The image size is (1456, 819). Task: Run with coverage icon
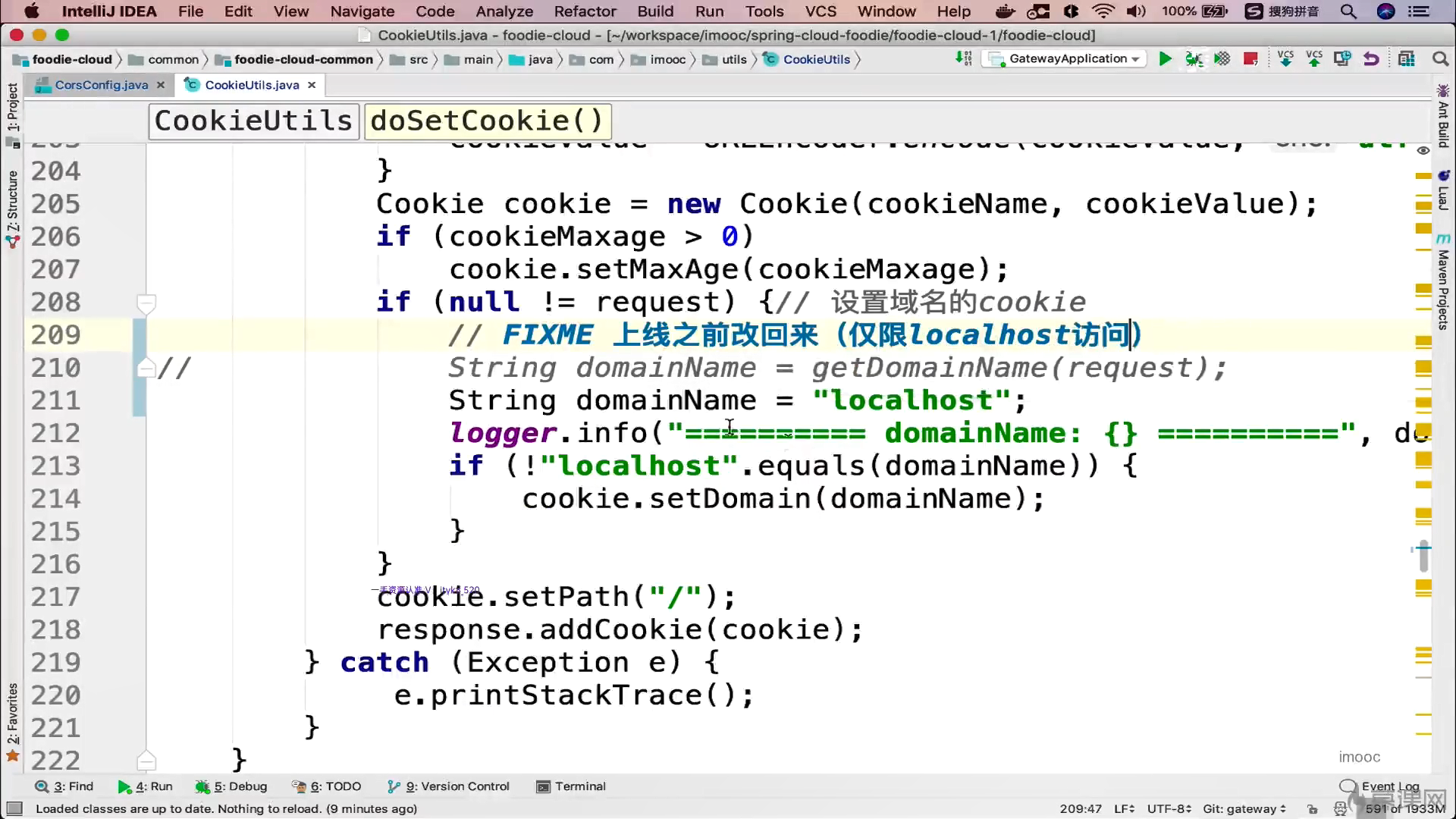tap(1222, 59)
